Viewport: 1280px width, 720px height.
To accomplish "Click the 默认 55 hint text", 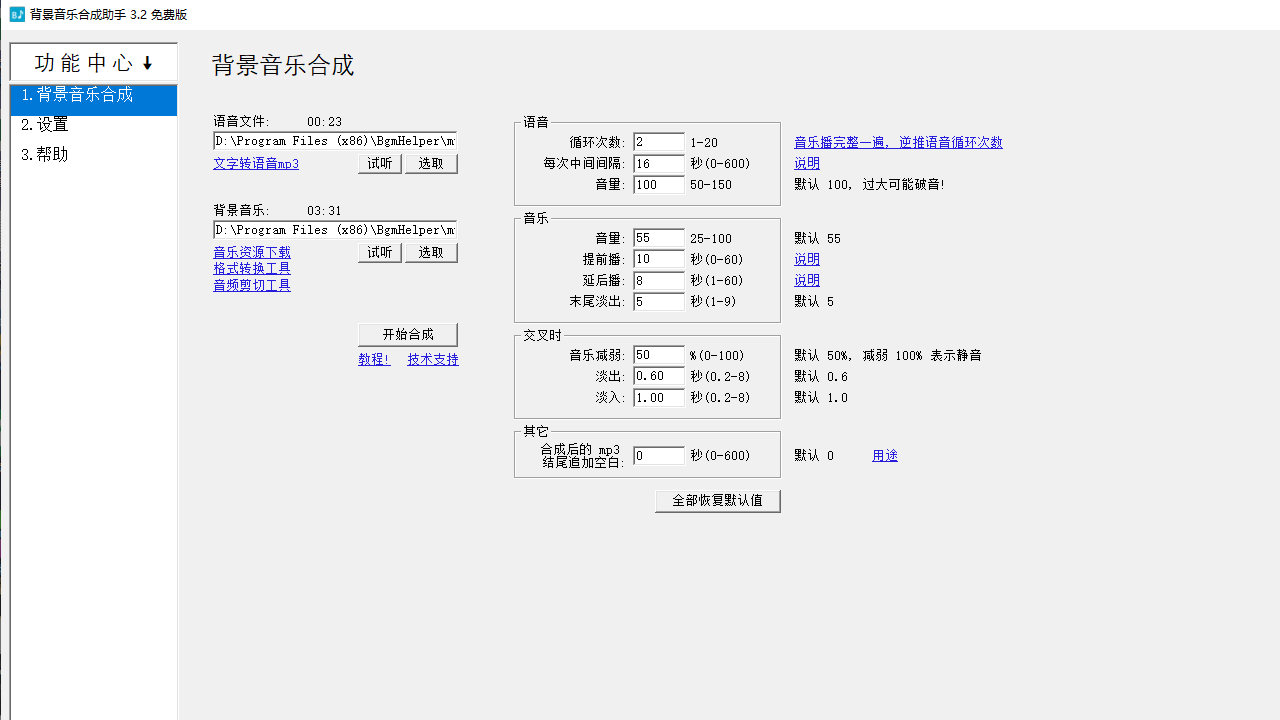I will pos(818,239).
